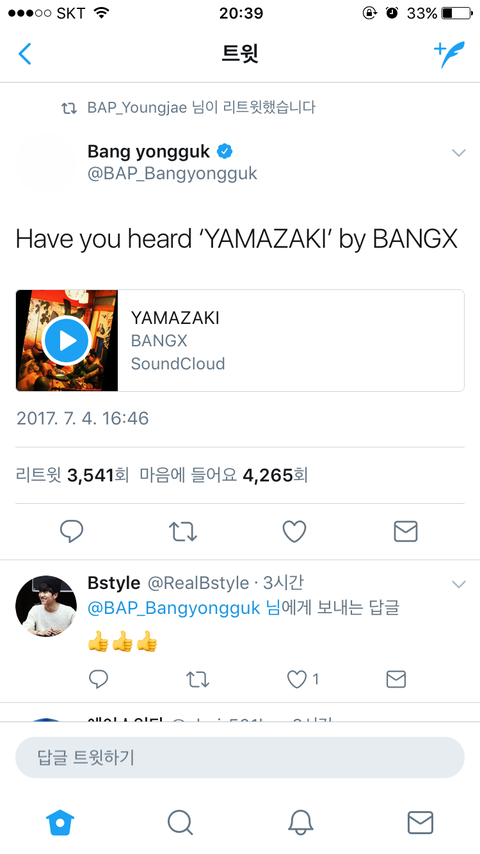
Task: Tap the 답글 트윗하기 reply field
Action: click(240, 757)
